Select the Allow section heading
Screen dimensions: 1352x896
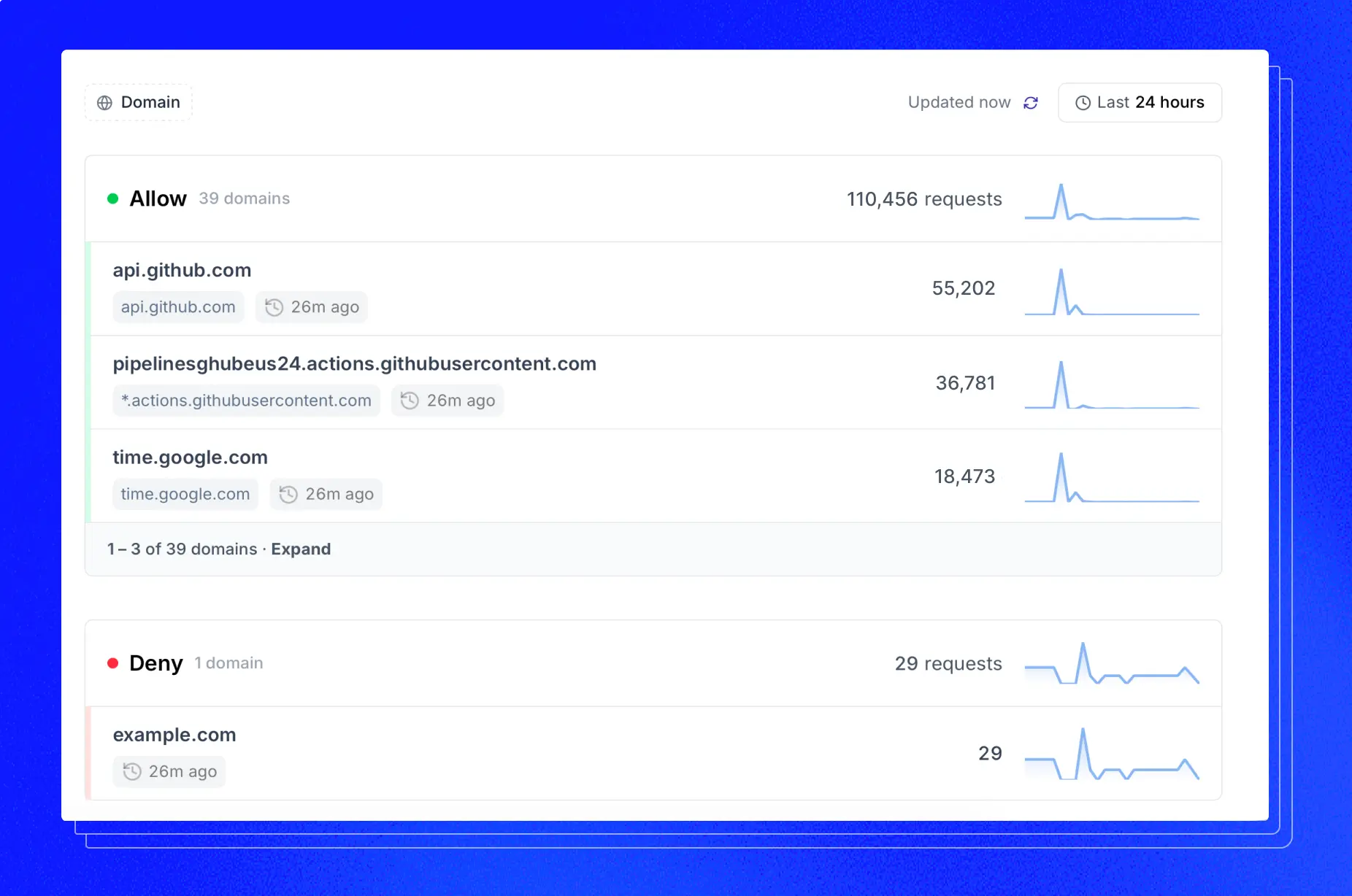158,198
